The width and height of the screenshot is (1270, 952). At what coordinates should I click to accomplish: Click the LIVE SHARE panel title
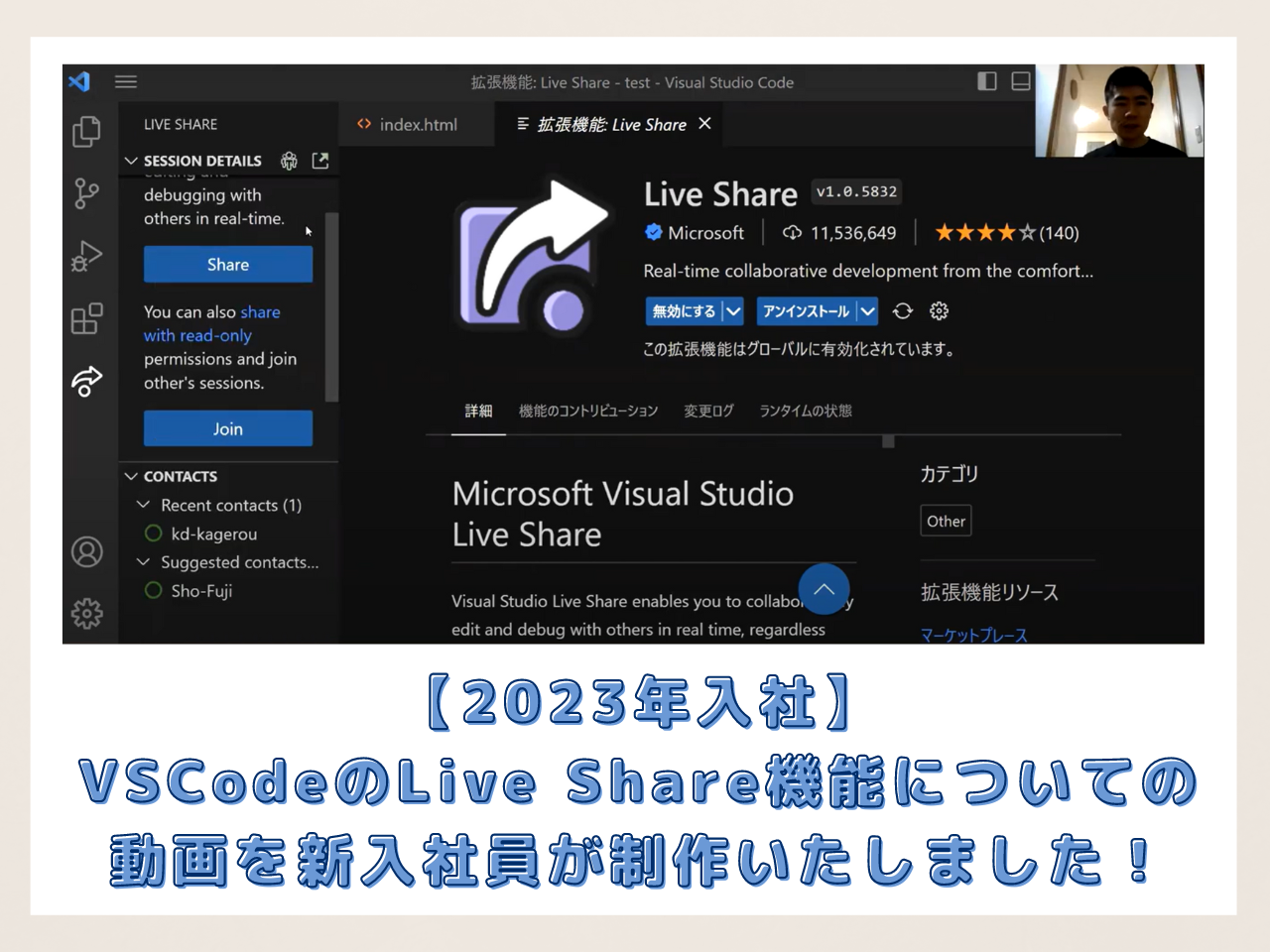[181, 124]
